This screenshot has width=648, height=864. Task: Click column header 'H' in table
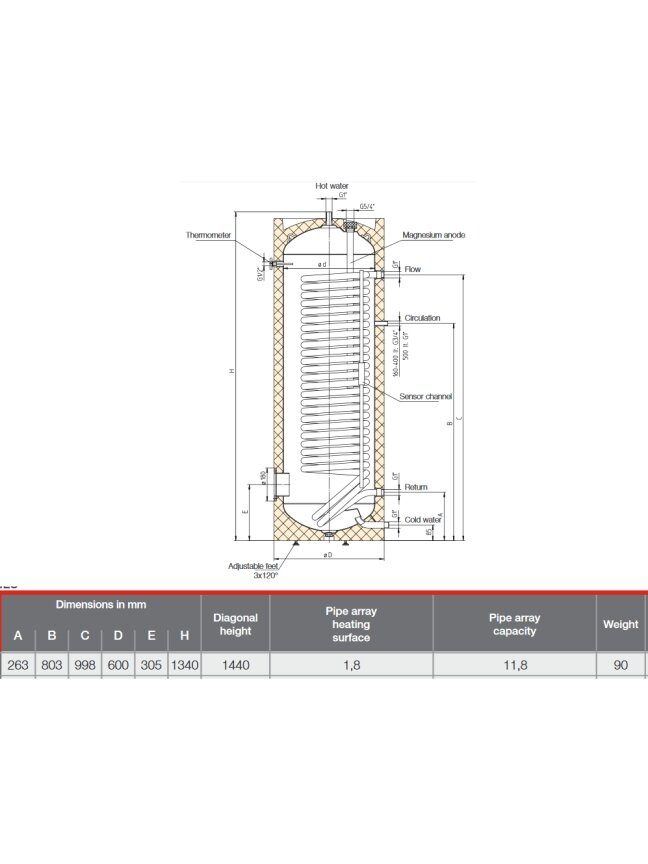(185, 635)
